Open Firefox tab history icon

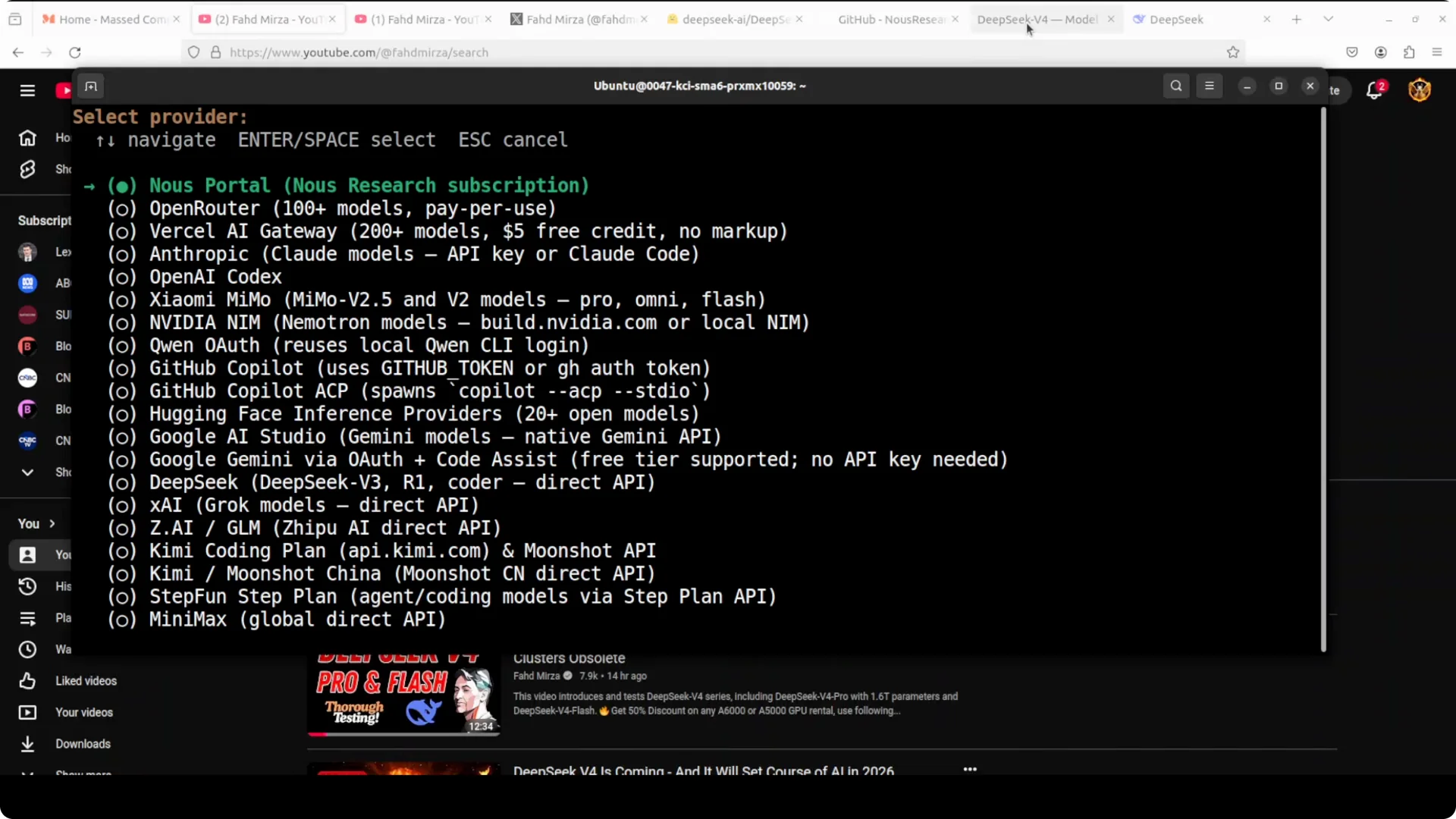14,19
